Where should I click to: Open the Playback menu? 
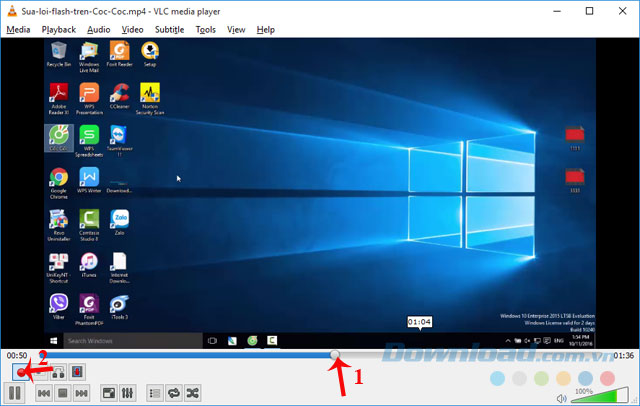58,30
